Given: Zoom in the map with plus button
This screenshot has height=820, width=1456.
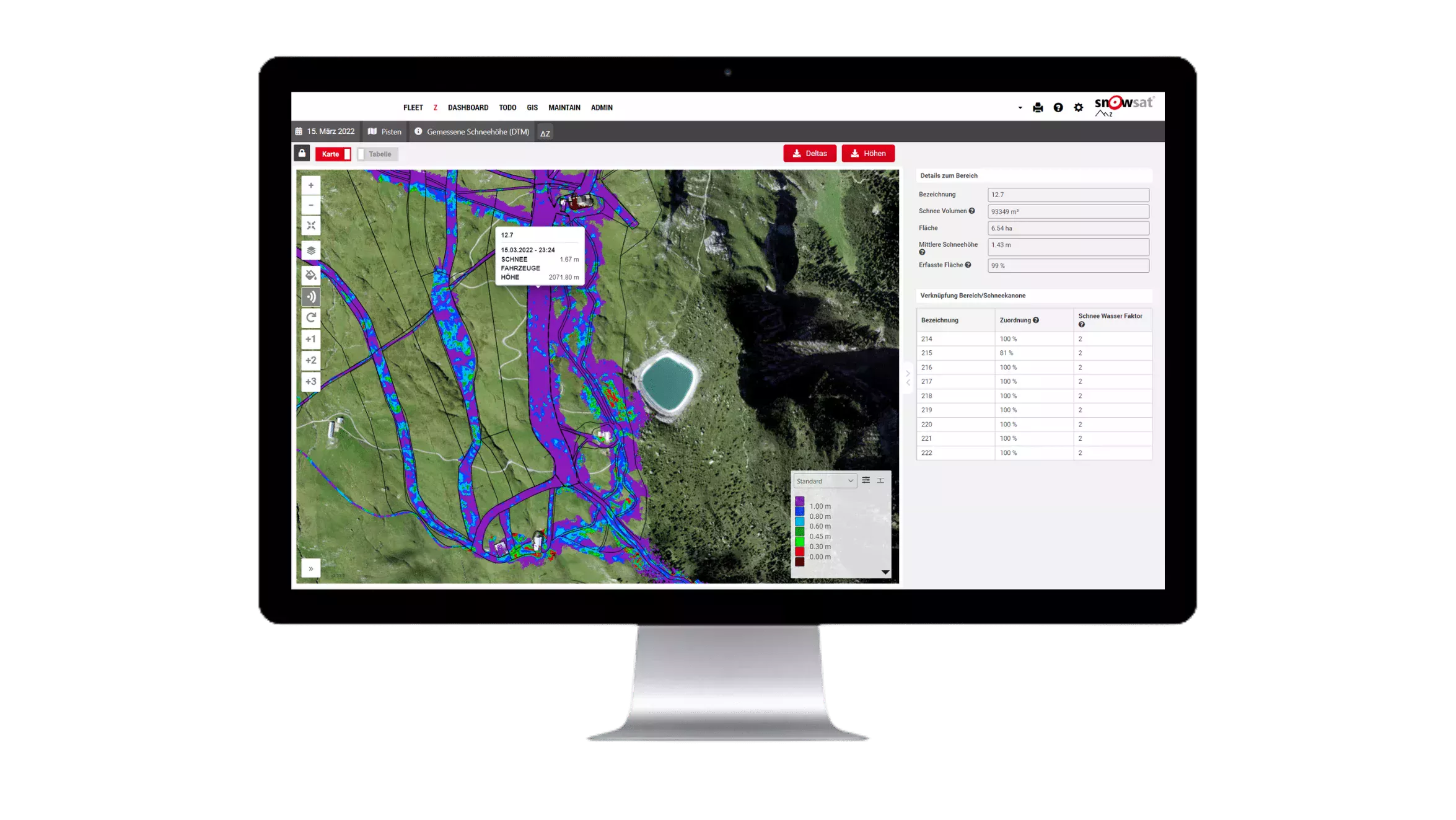Looking at the screenshot, I should tap(311, 185).
